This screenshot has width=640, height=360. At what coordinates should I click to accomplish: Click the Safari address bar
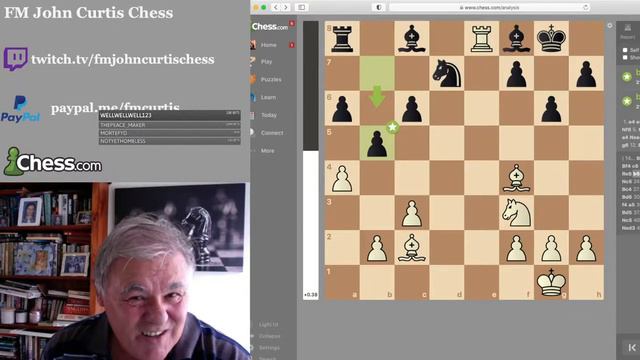coord(489,7)
